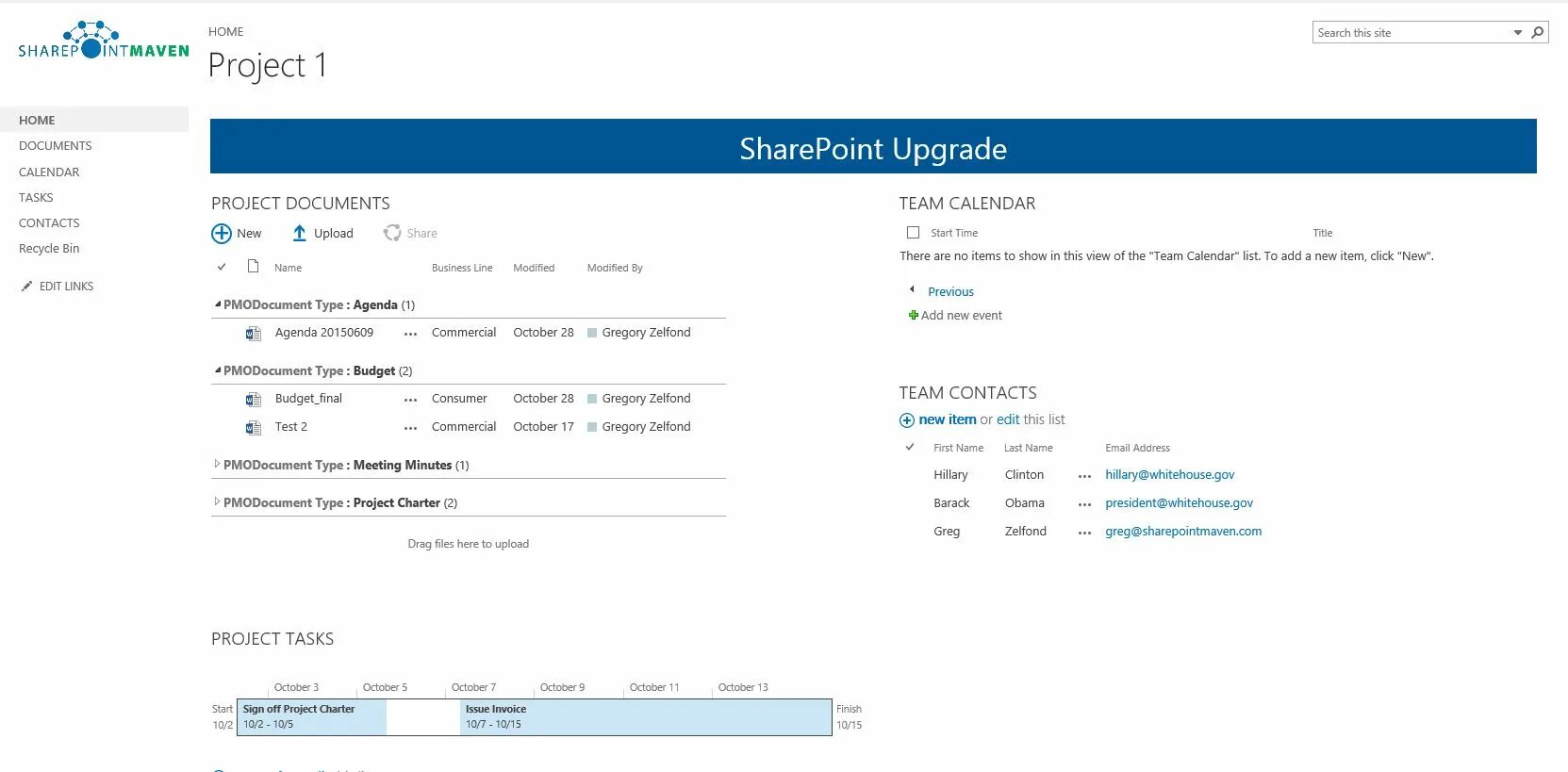The width and height of the screenshot is (1568, 772).
Task: Click the Share documents icon
Action: 392,233
